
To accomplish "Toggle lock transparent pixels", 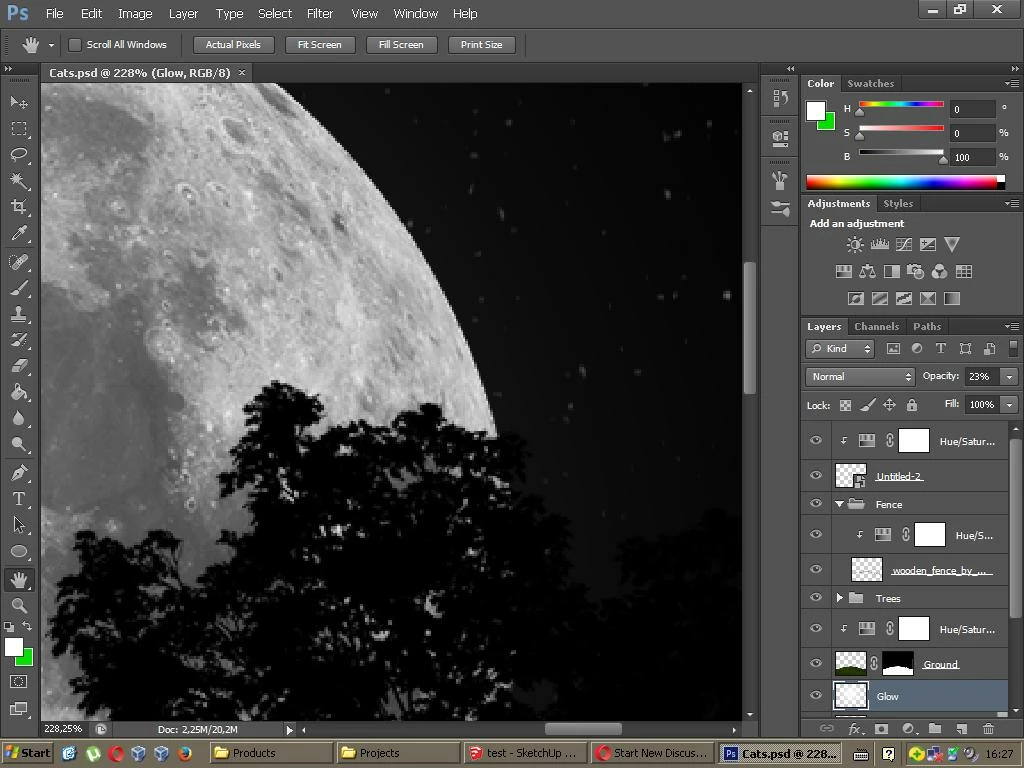I will (x=845, y=406).
